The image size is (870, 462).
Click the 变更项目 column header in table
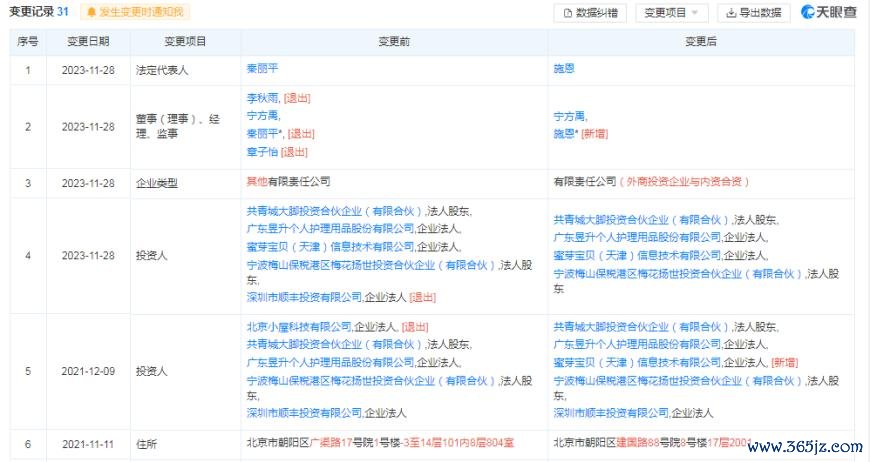click(x=185, y=42)
